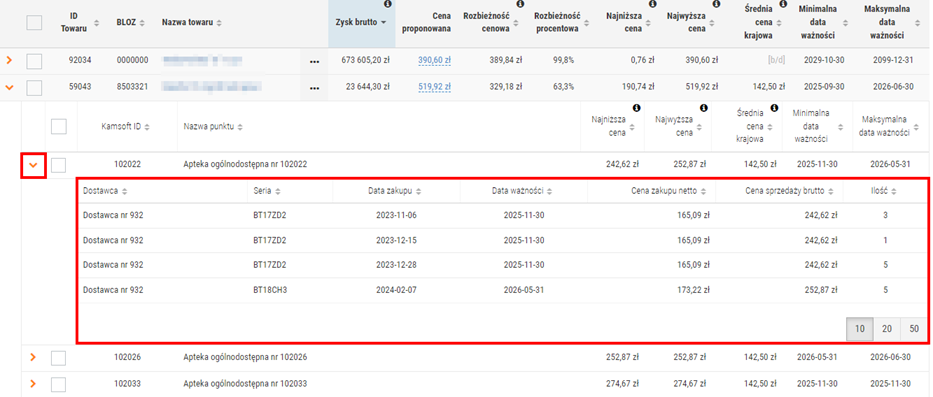Screen dimensions: 933x397
Task: Sort by Ilość column arrows
Action: click(x=895, y=191)
